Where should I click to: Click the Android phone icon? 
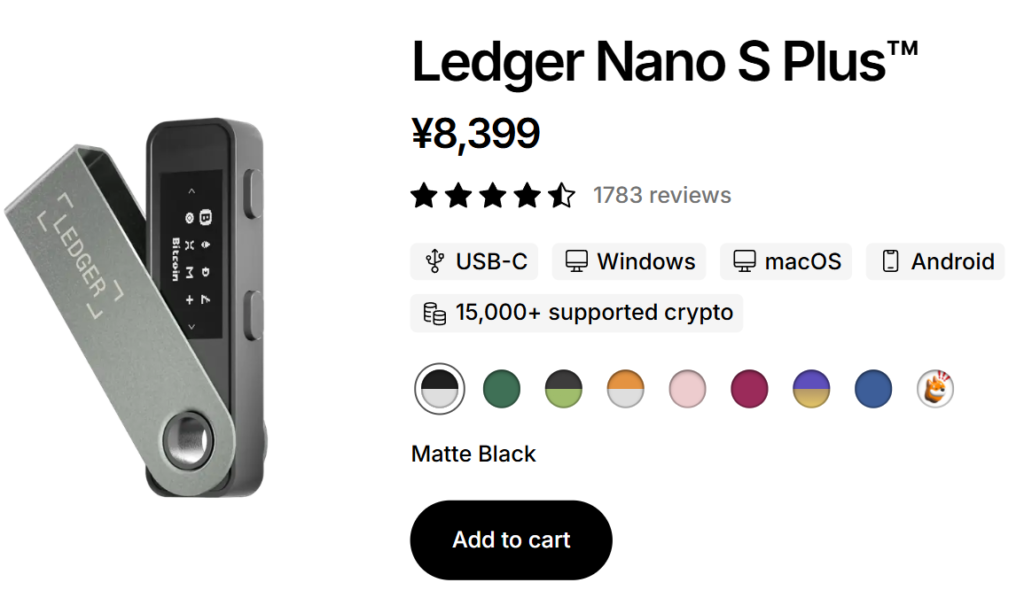[890, 262]
